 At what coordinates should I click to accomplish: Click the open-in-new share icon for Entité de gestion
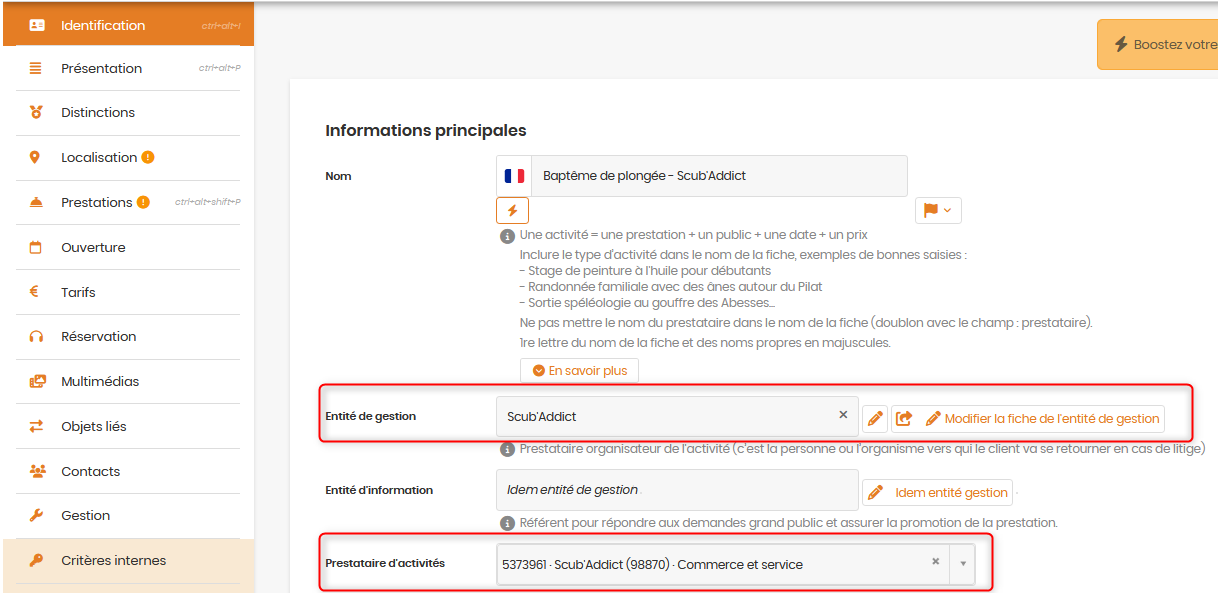click(904, 418)
